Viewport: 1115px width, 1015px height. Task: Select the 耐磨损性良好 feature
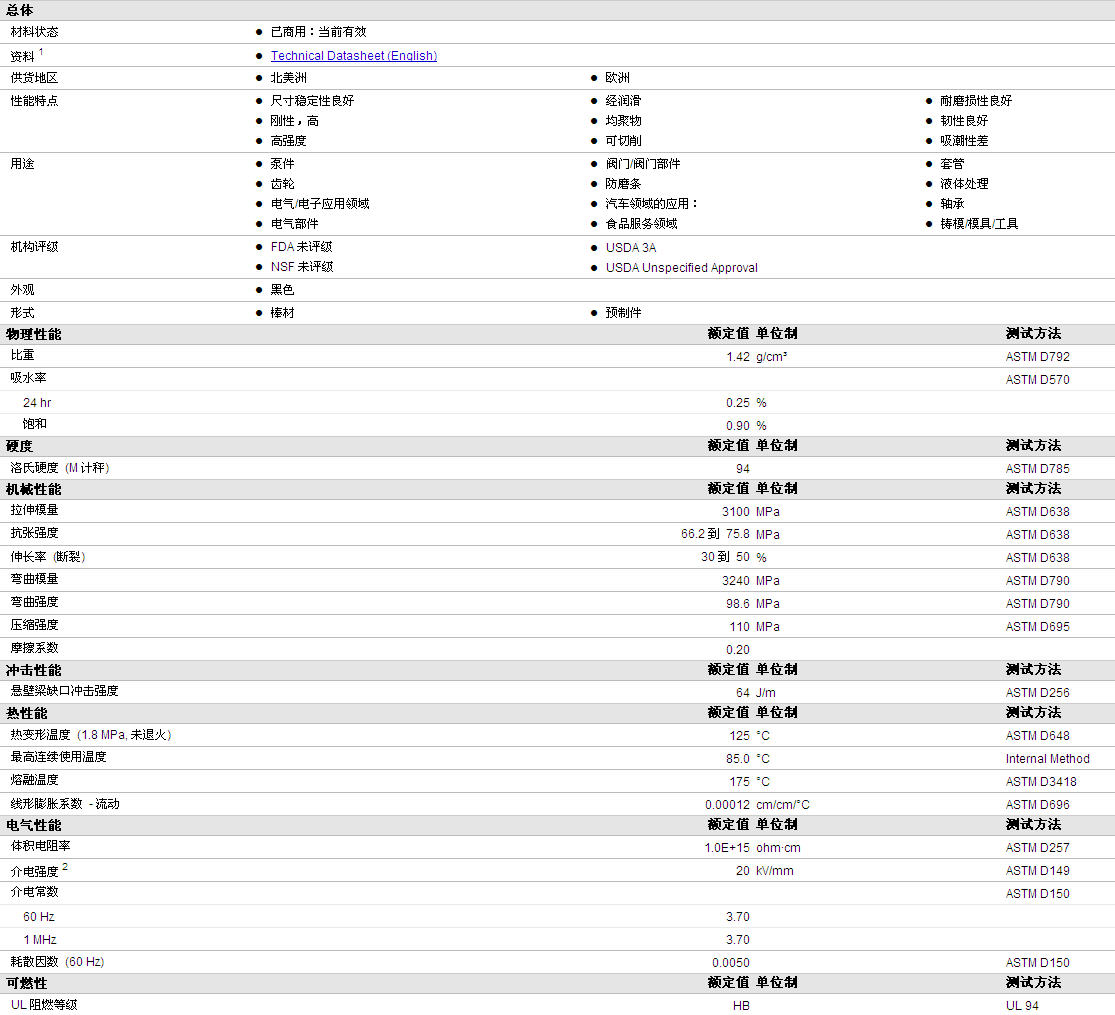[976, 101]
